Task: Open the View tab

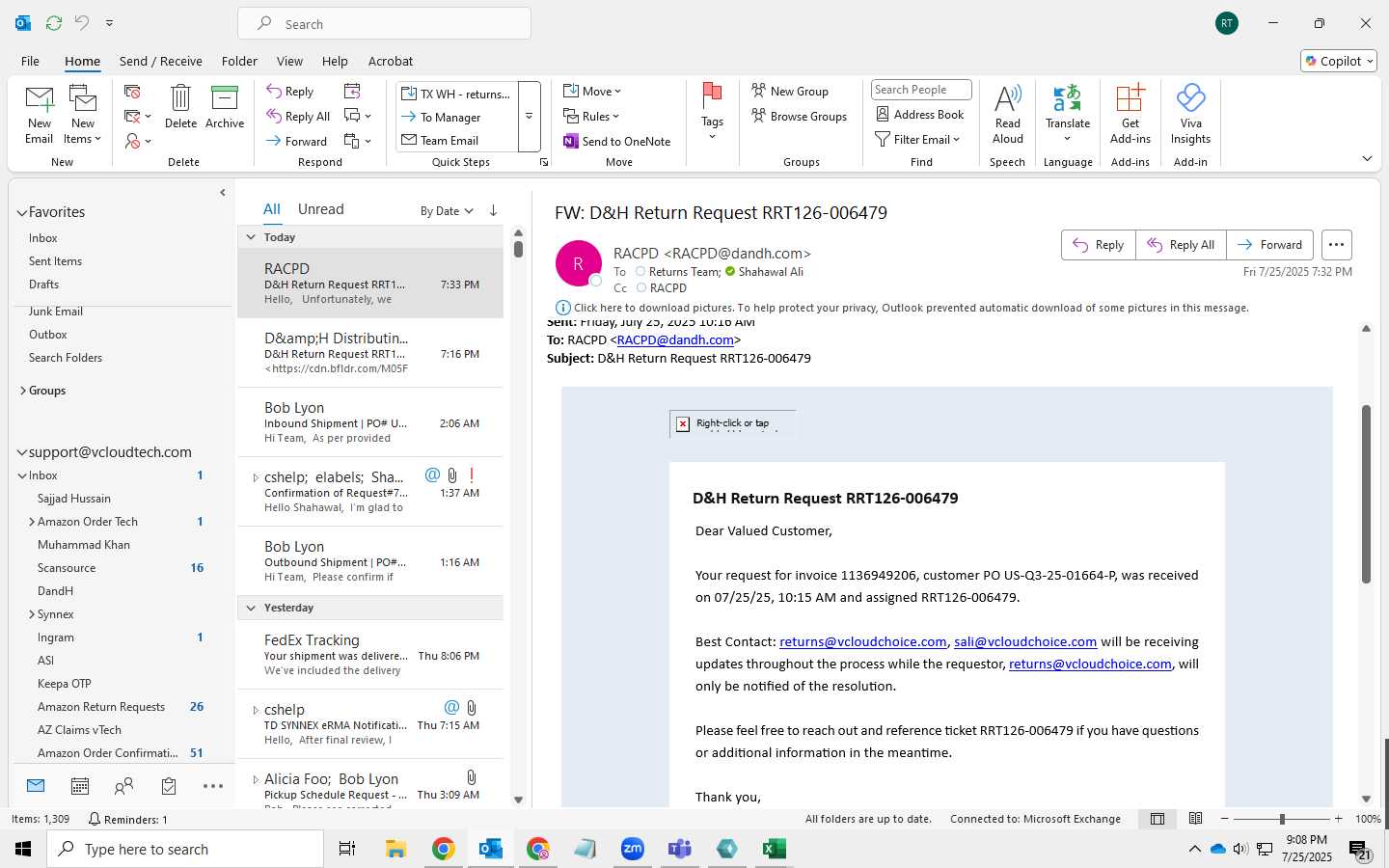Action: 289,61
